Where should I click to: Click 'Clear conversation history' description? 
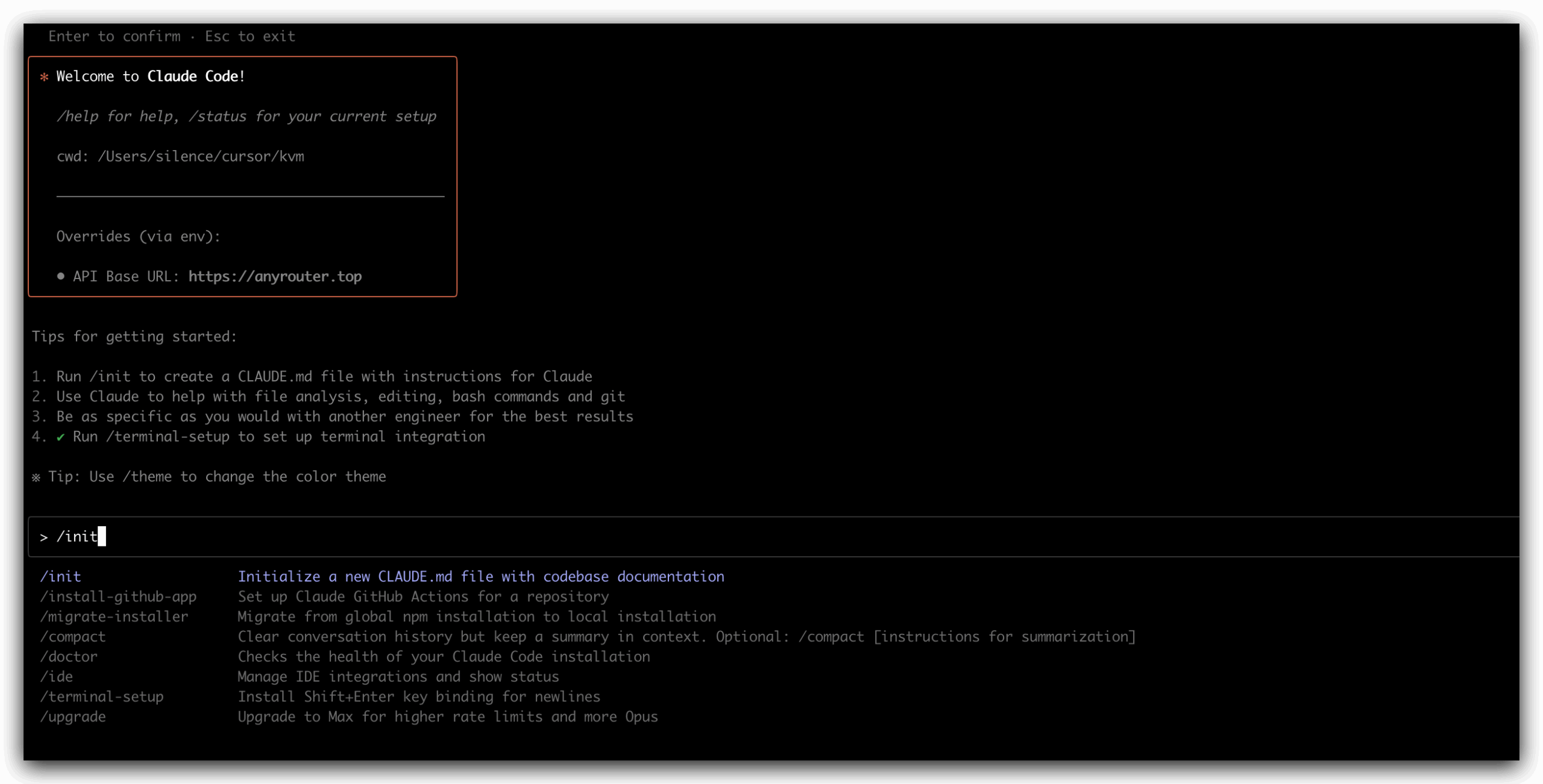pos(687,636)
